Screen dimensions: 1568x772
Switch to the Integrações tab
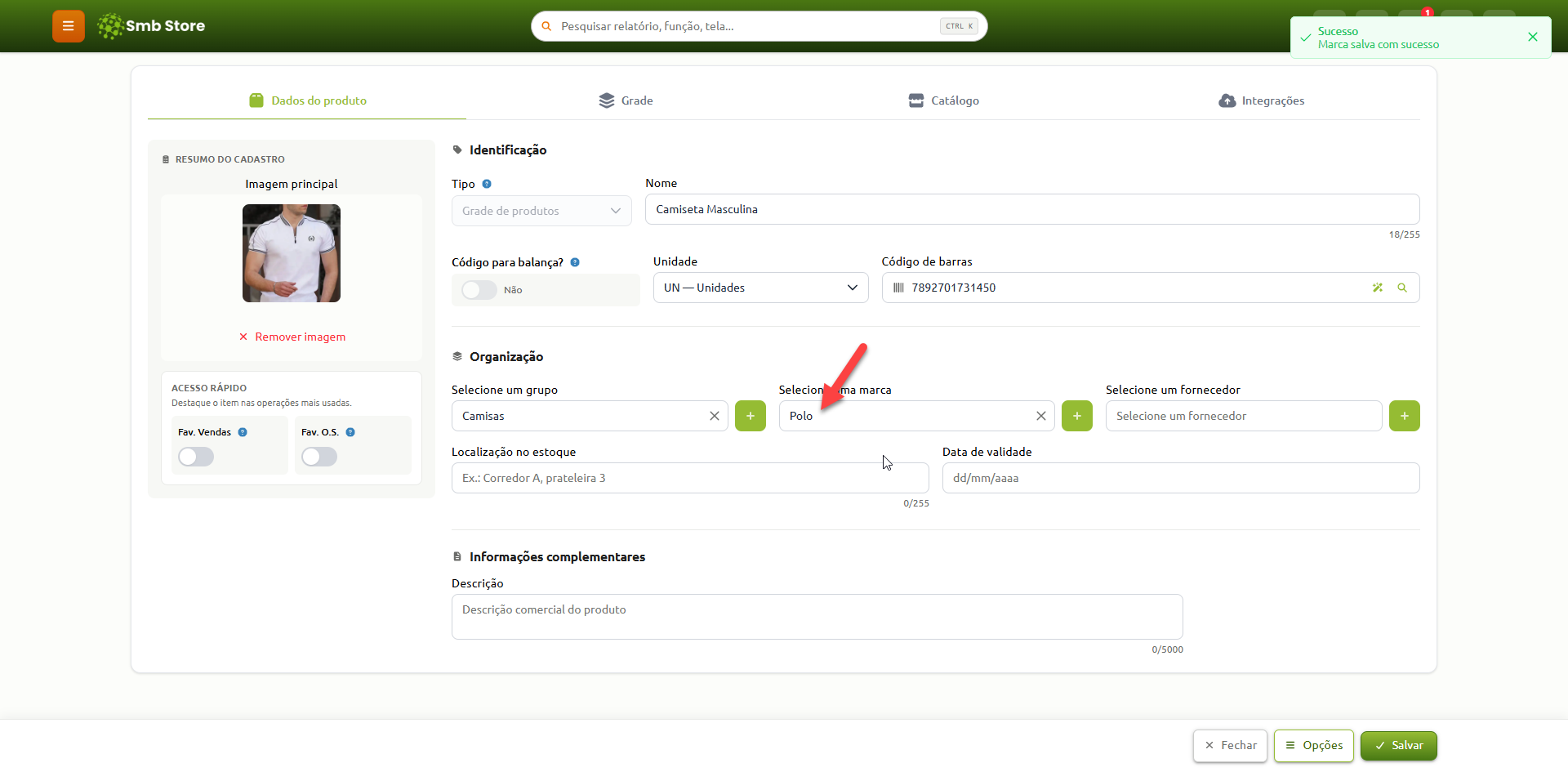(1262, 100)
